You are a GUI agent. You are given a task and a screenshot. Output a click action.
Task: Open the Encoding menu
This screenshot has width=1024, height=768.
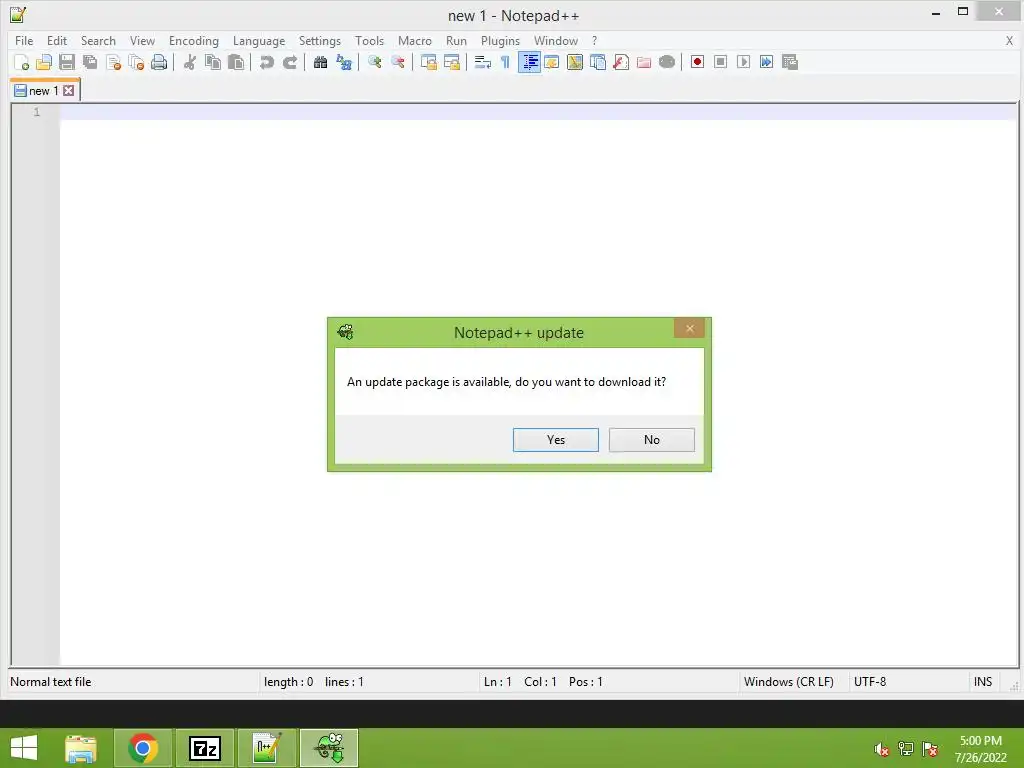coord(193,40)
